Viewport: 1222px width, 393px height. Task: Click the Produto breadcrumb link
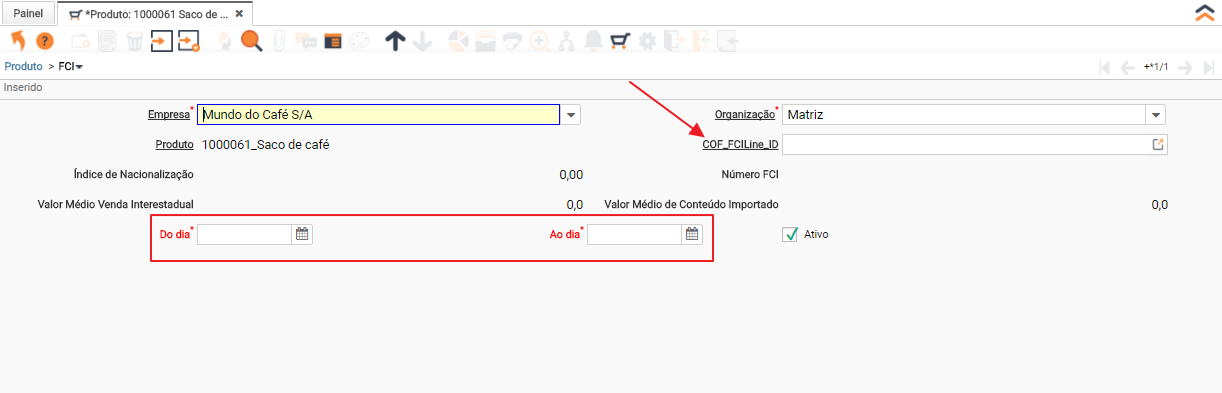click(x=23, y=66)
